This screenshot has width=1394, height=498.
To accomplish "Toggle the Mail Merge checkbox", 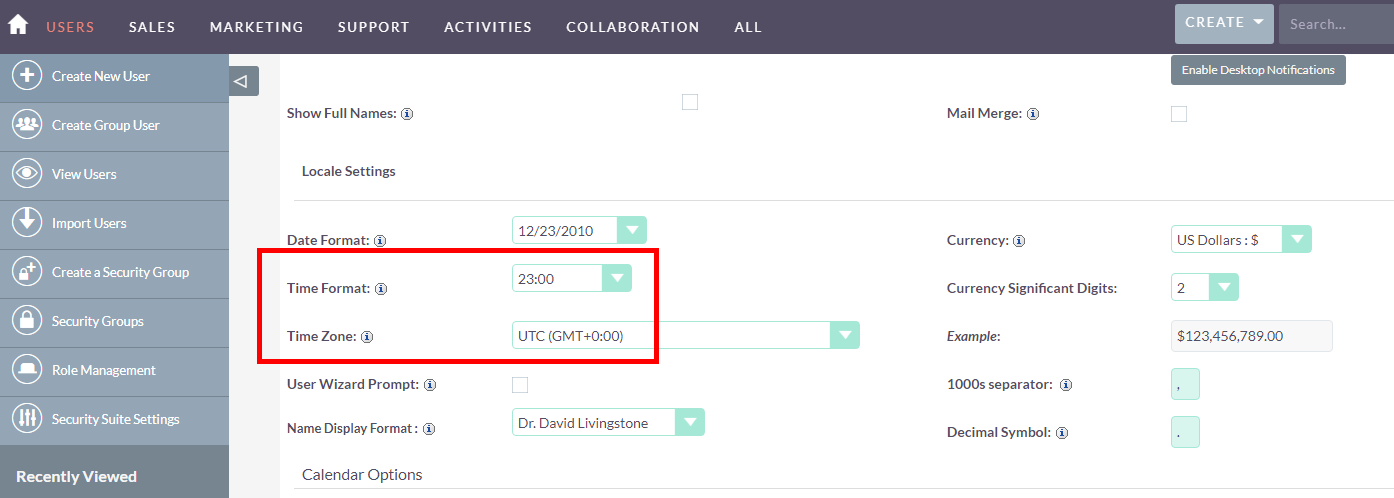I will coord(1179,114).
